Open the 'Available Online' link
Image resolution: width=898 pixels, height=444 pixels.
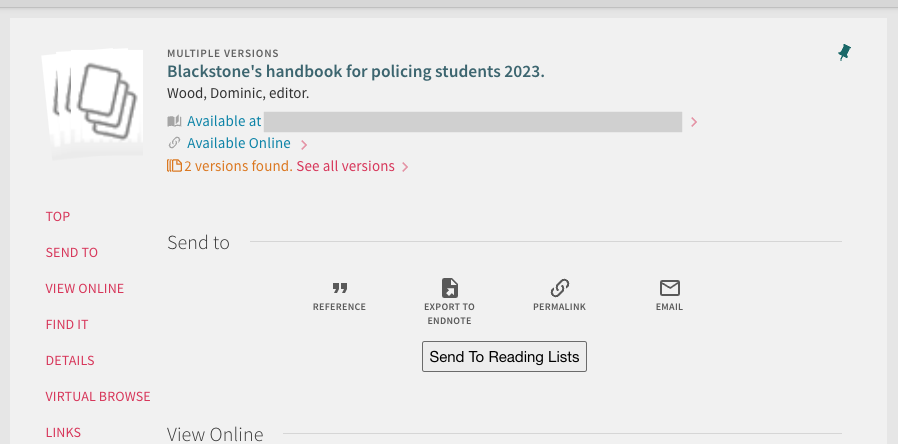[x=239, y=143]
